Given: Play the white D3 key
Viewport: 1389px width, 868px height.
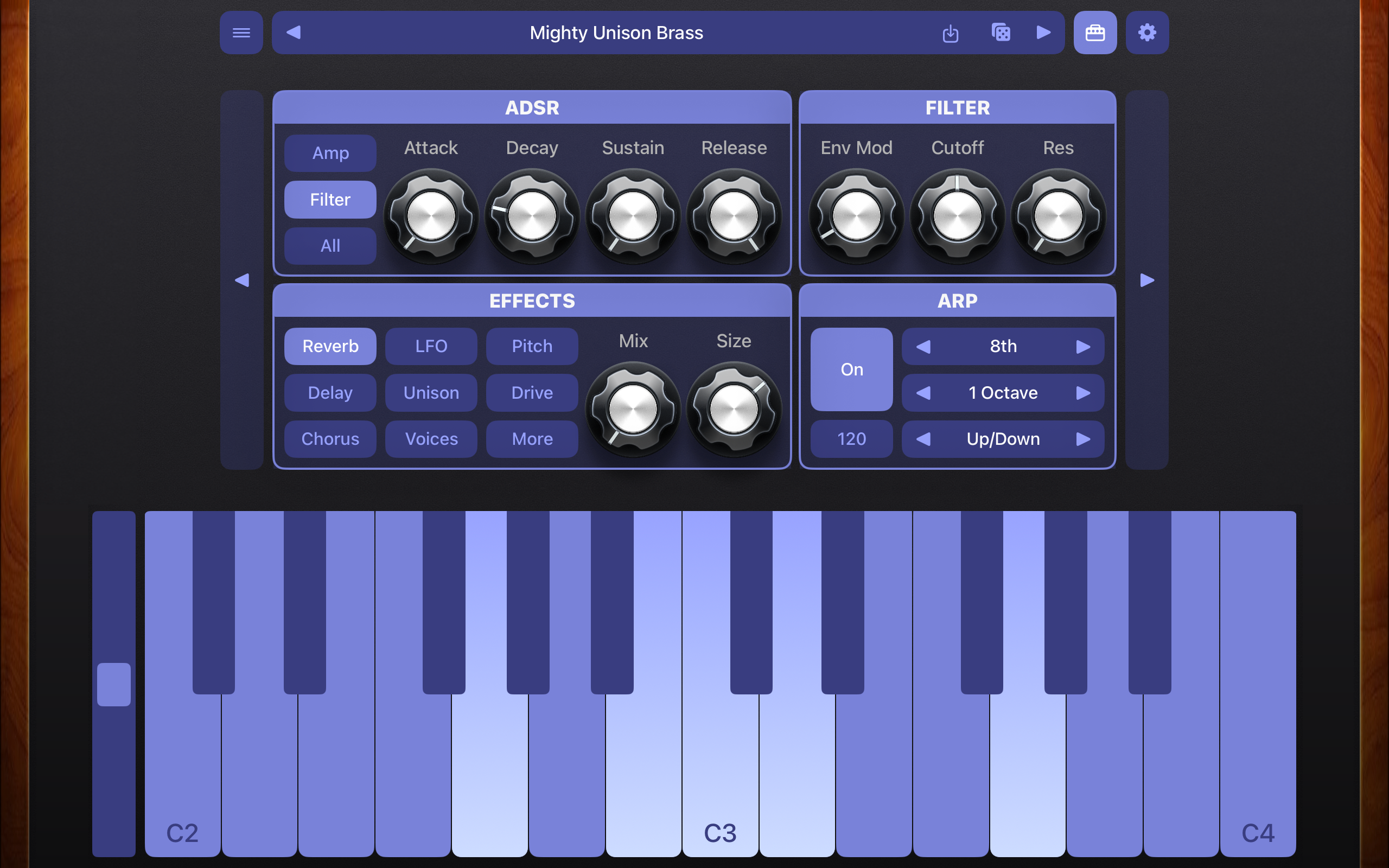Looking at the screenshot, I should coord(797,775).
